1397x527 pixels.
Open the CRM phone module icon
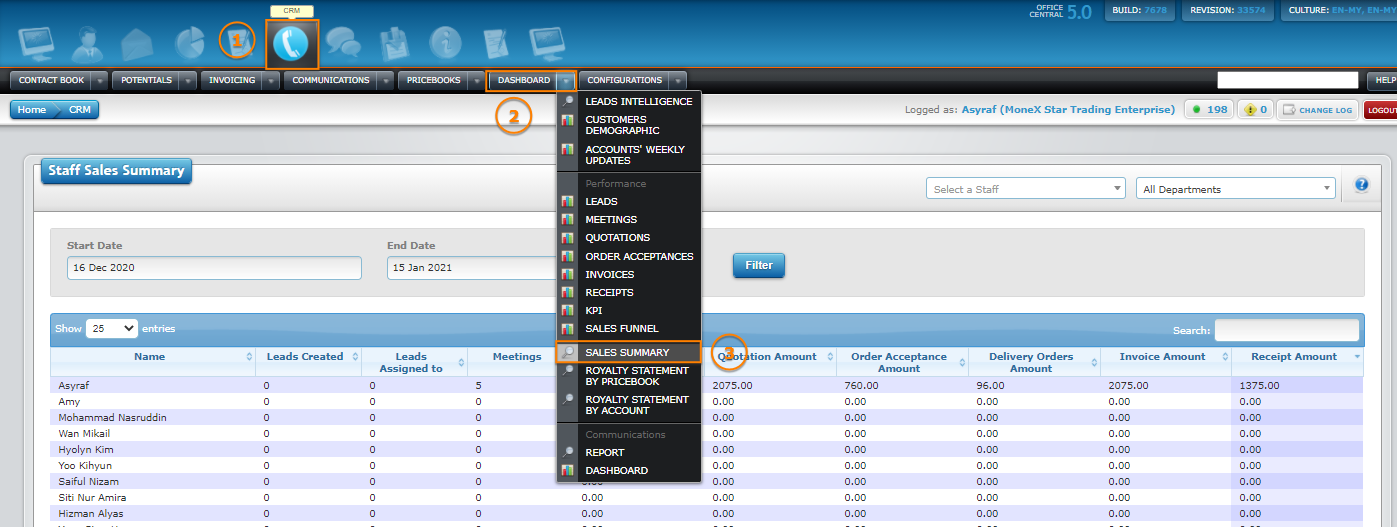click(291, 44)
